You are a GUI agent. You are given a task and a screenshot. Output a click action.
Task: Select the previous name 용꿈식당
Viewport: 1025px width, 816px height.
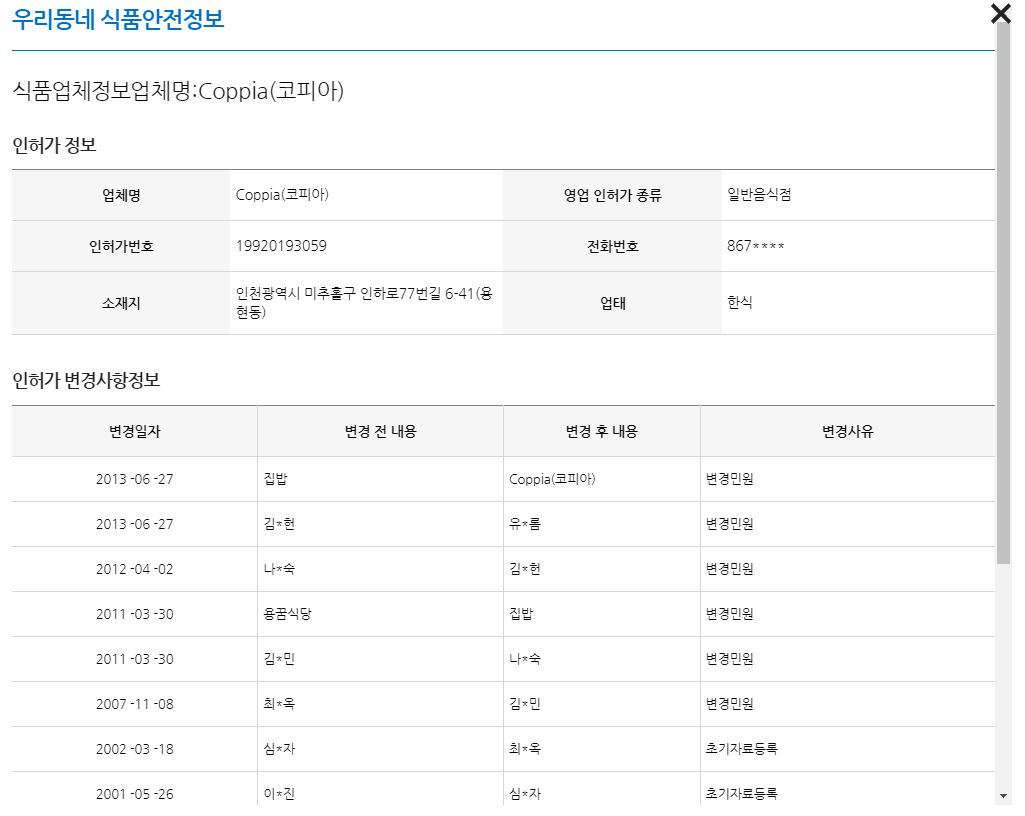tap(287, 614)
